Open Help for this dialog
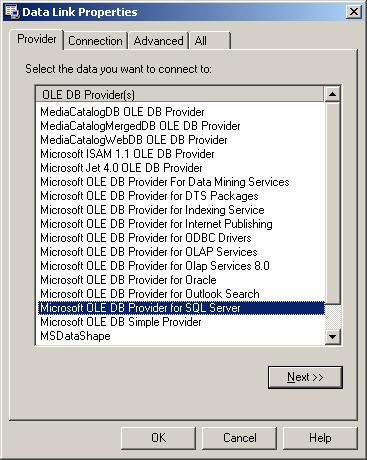The height and width of the screenshot is (460, 367). coord(320,438)
